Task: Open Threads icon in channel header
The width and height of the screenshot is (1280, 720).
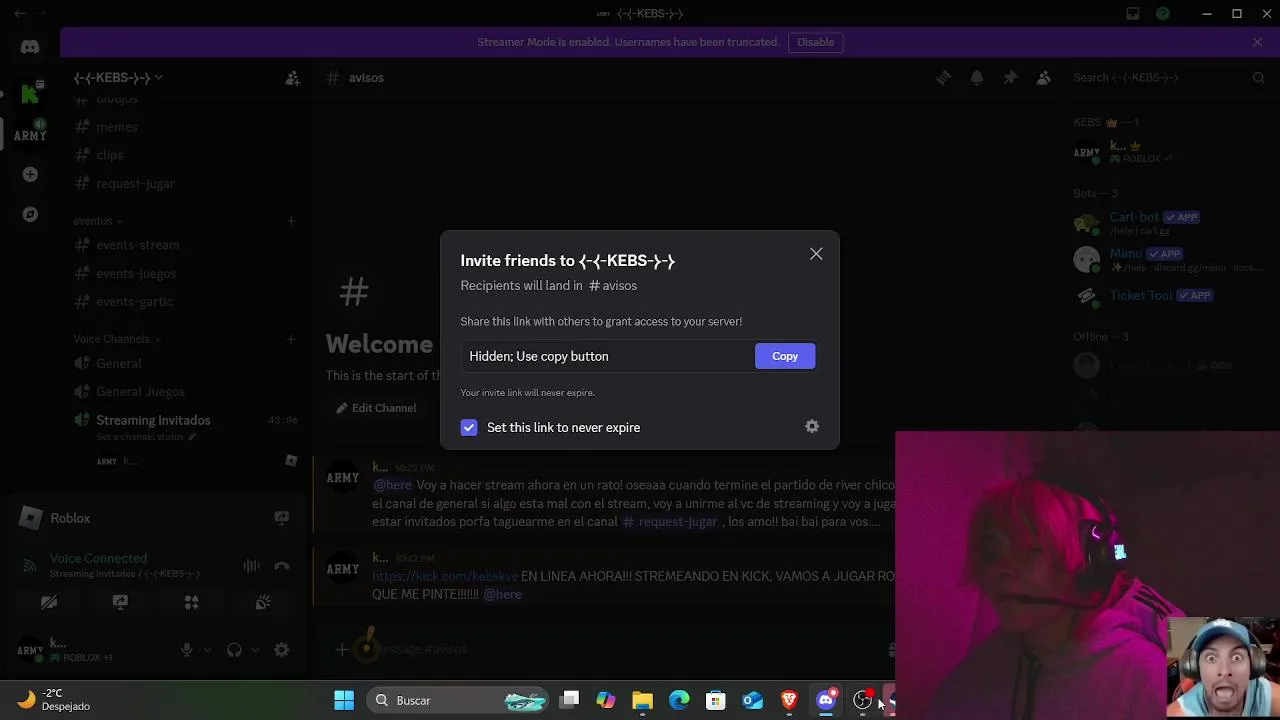Action: (943, 77)
